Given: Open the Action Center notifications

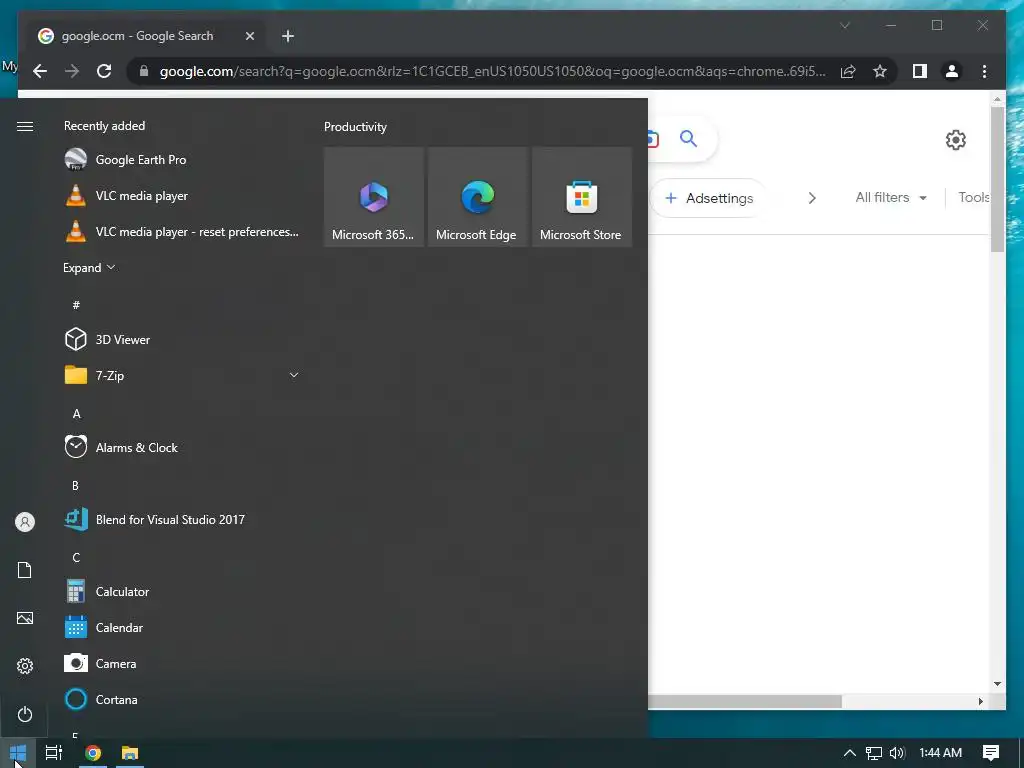Looking at the screenshot, I should 991,753.
